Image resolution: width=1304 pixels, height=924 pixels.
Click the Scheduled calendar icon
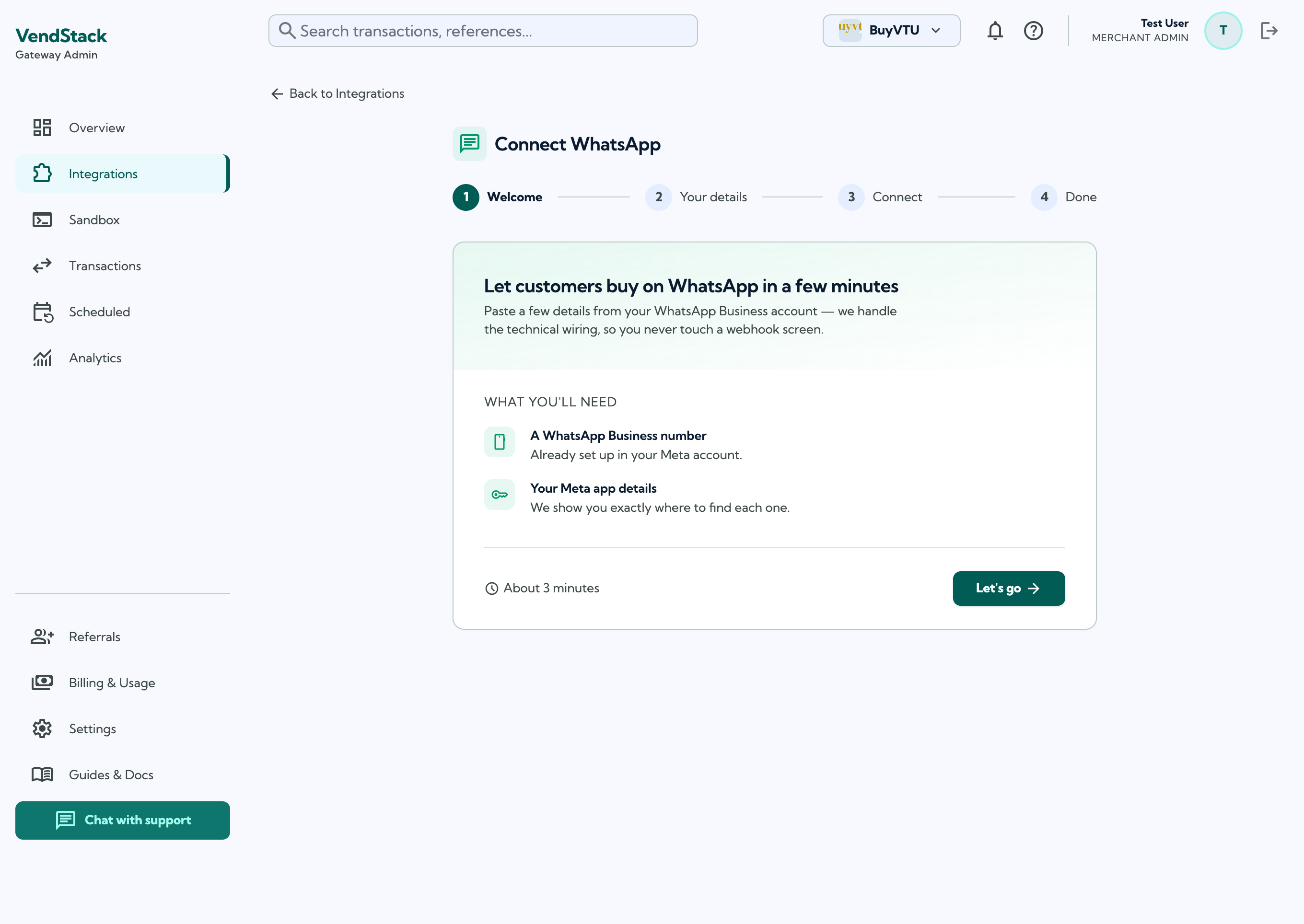43,312
